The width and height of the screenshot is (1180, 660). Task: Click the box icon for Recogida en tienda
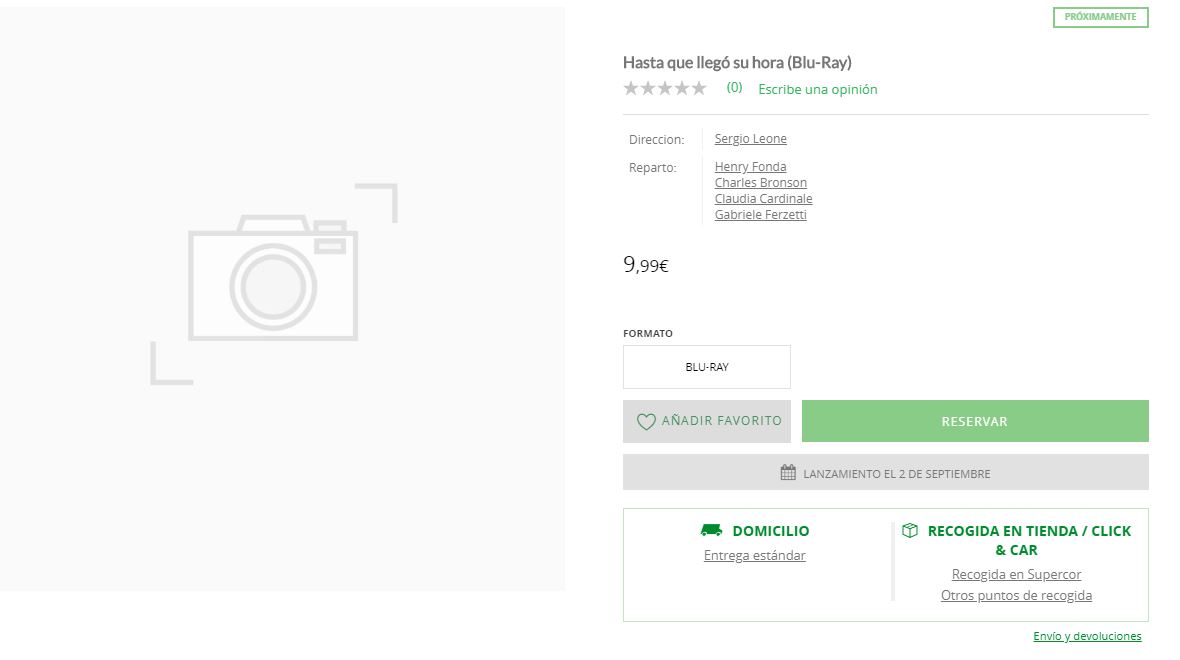(x=910, y=531)
